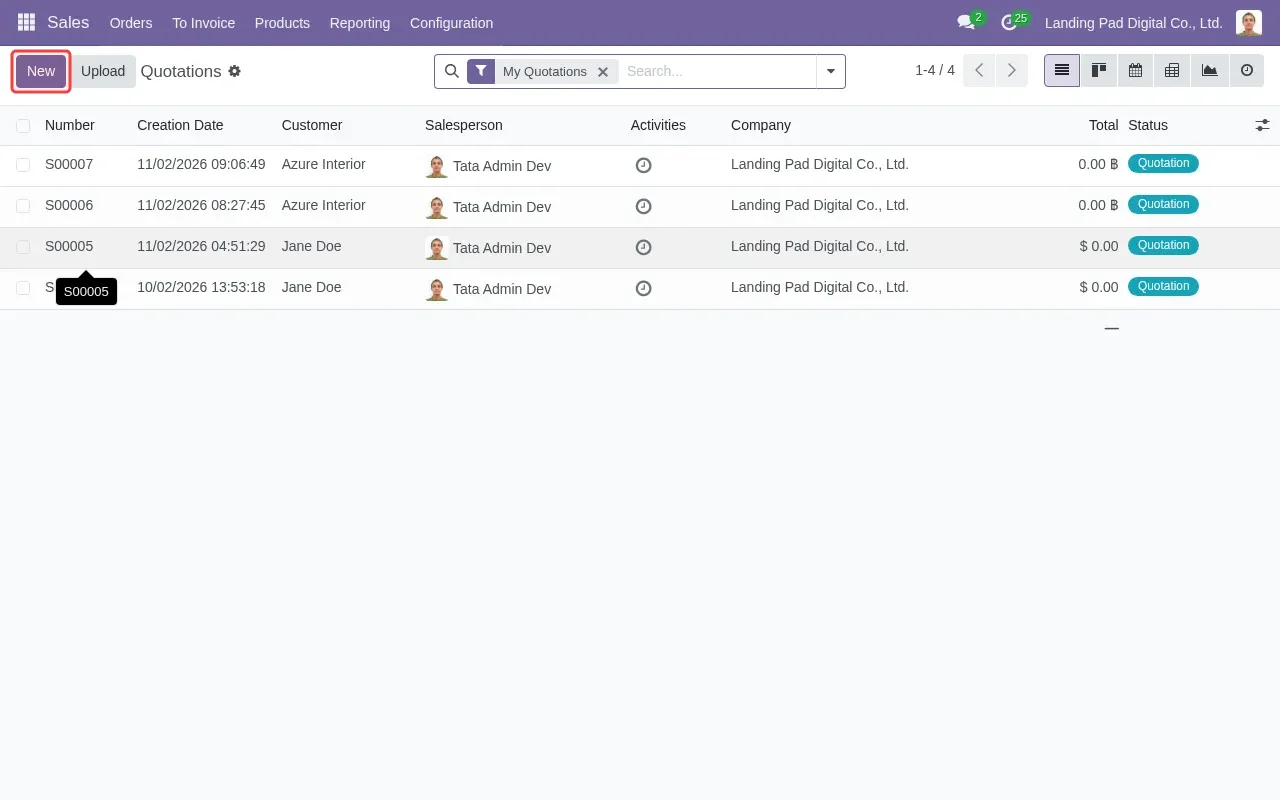Open the optional columns selector

[1262, 125]
